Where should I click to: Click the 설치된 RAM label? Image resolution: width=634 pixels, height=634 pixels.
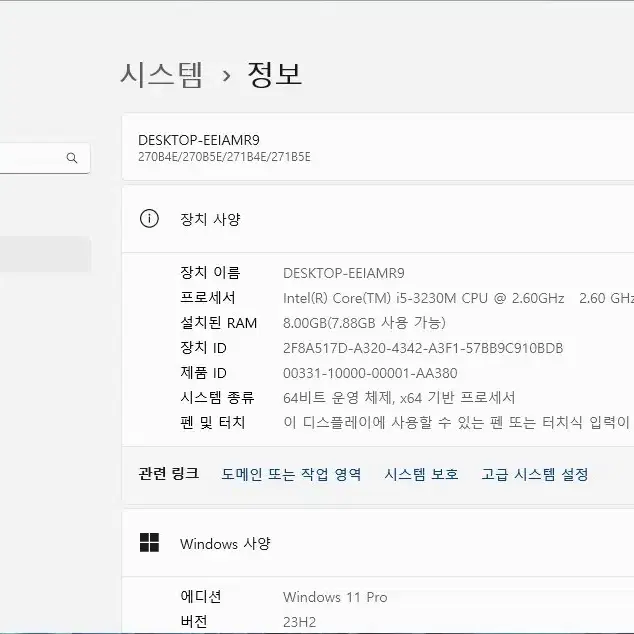click(x=218, y=323)
